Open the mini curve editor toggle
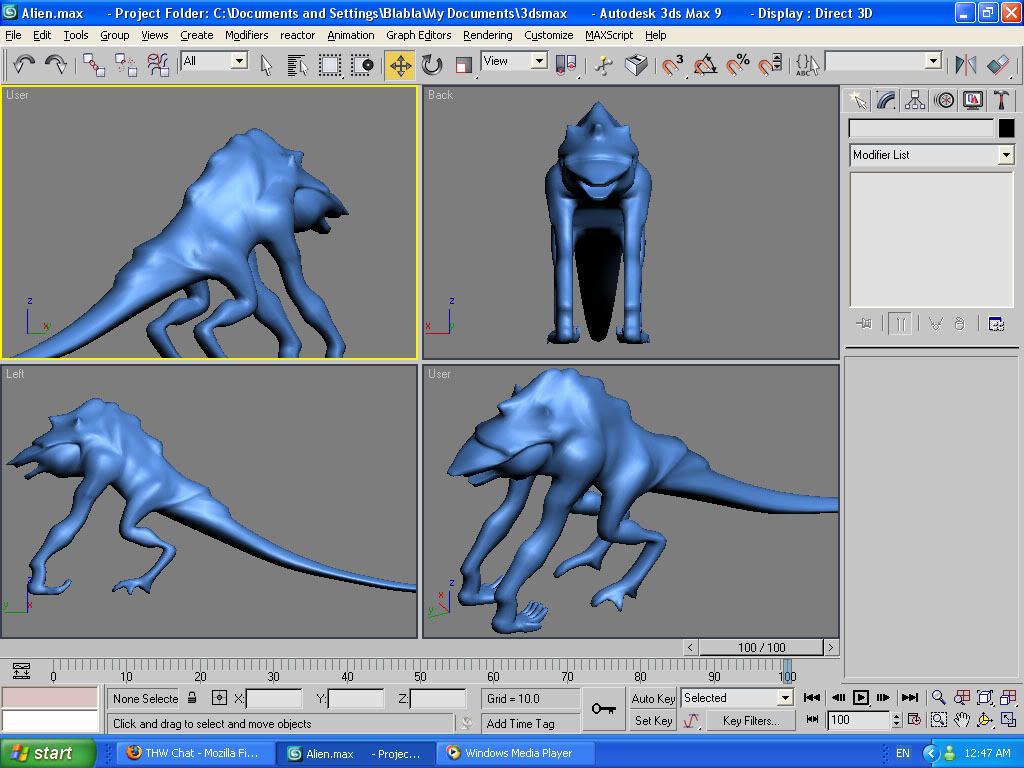The width and height of the screenshot is (1024, 768). tap(21, 671)
